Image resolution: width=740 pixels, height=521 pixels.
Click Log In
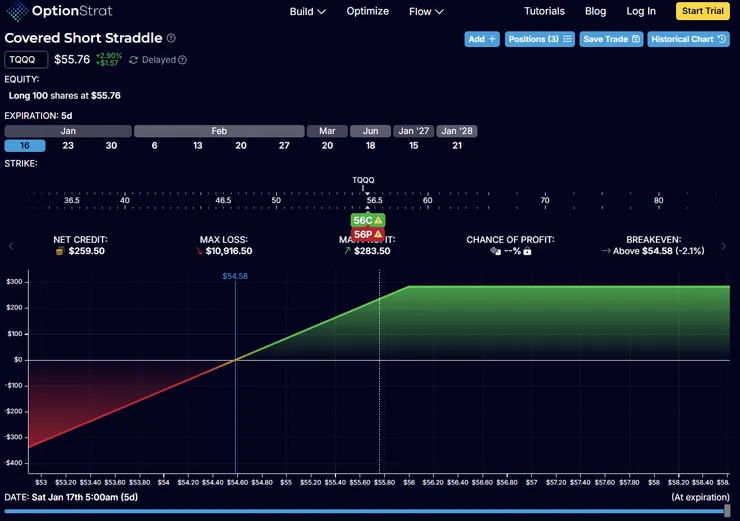pyautogui.click(x=641, y=11)
